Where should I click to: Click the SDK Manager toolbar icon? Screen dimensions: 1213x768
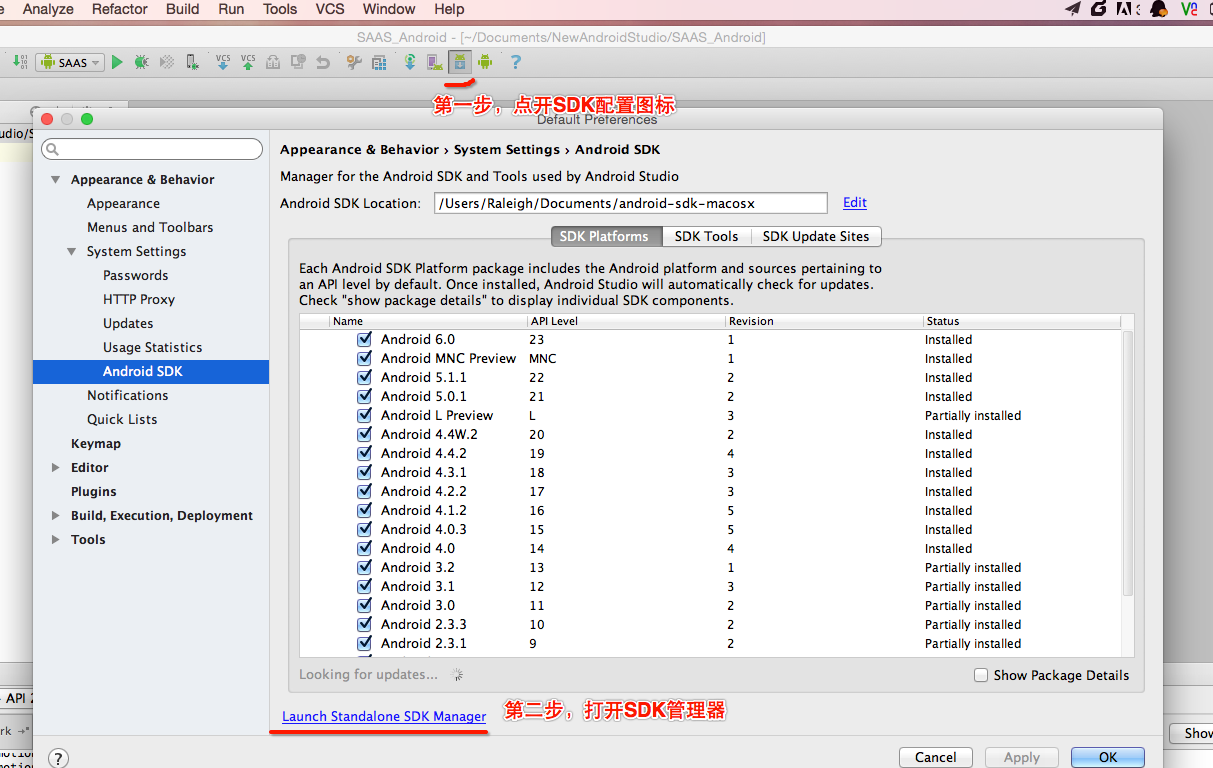460,62
